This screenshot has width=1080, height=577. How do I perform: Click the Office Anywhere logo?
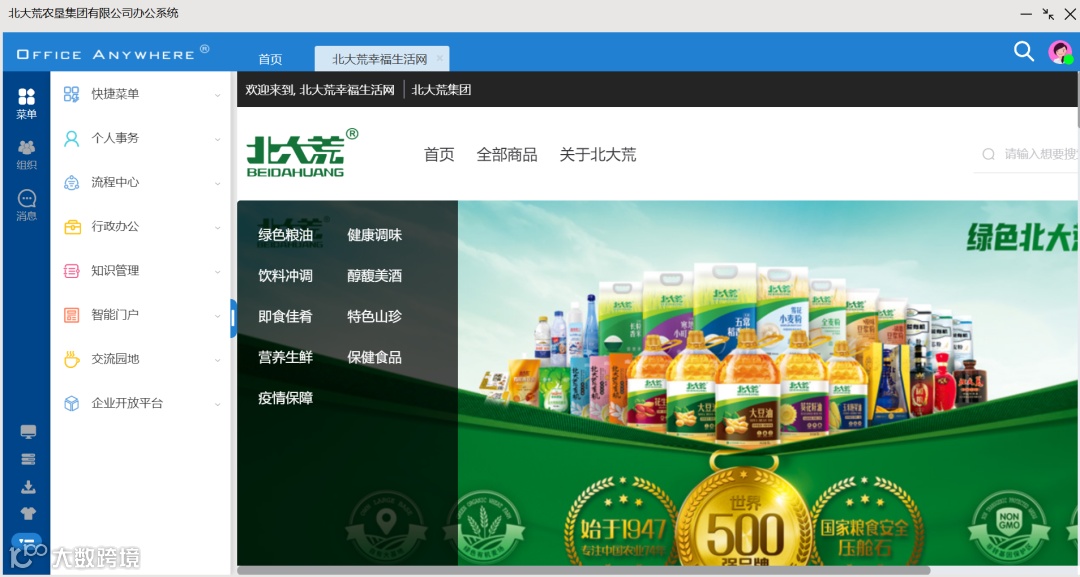coord(113,53)
